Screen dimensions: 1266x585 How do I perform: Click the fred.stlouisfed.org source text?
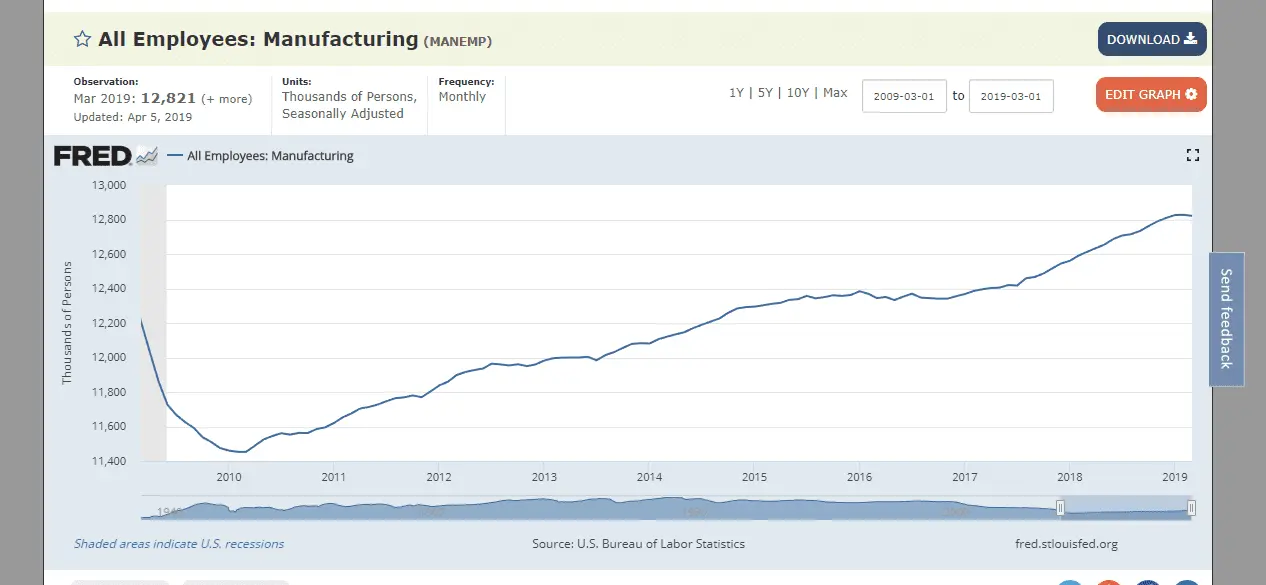click(1065, 544)
